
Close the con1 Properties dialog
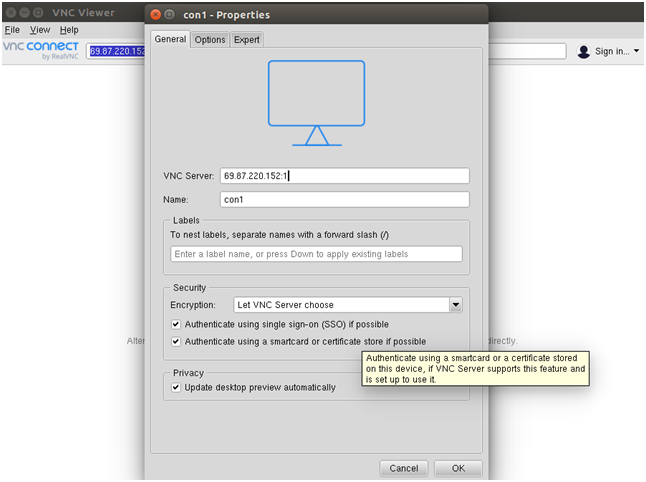point(155,15)
